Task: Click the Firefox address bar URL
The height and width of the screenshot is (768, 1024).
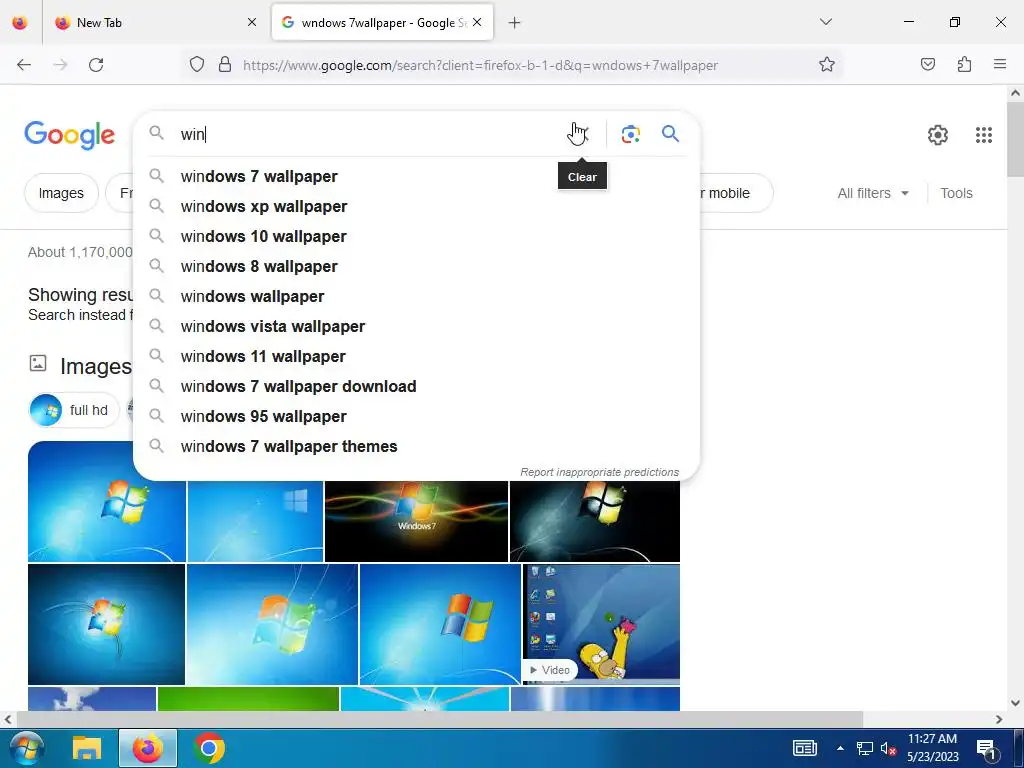Action: click(x=480, y=65)
